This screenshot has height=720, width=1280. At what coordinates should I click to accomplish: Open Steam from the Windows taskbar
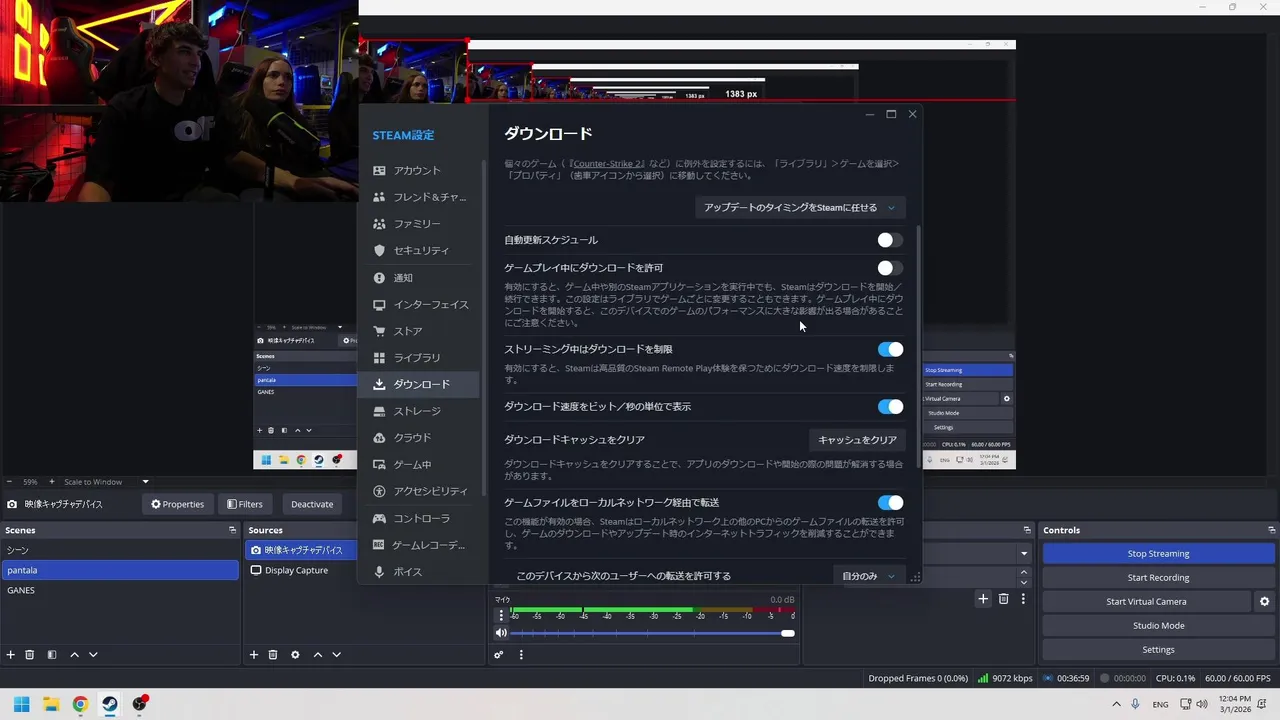coord(110,704)
